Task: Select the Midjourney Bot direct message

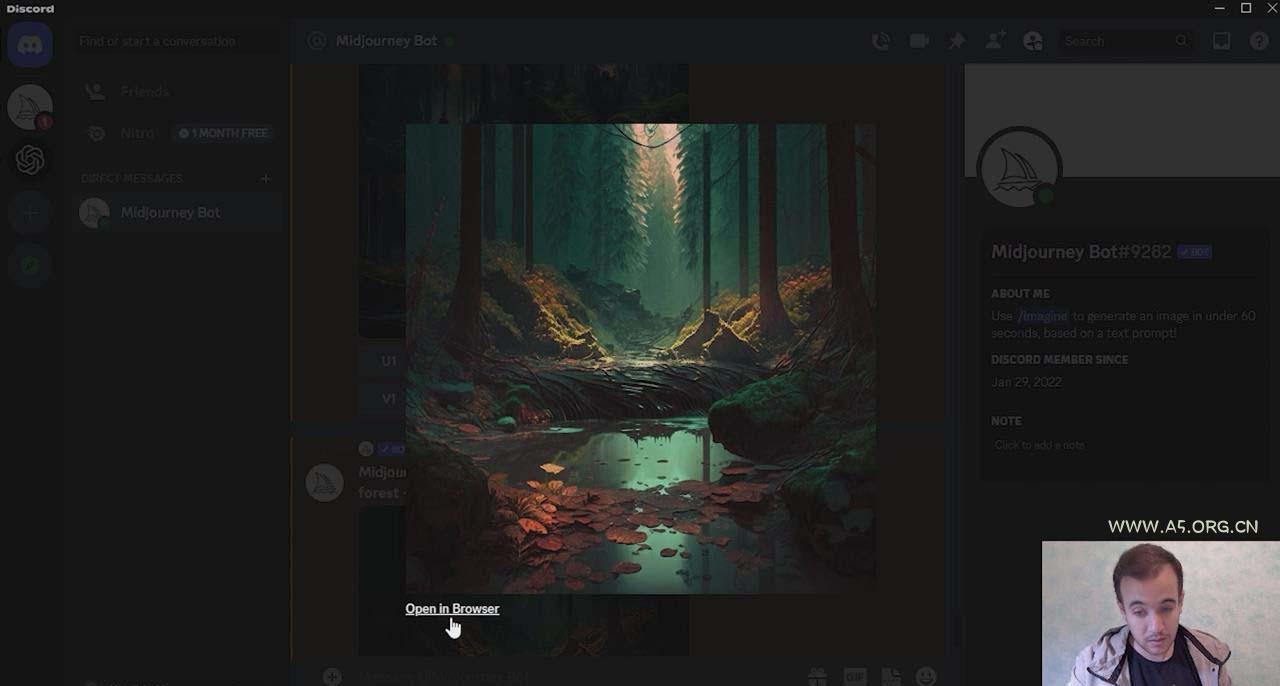Action: click(x=170, y=212)
